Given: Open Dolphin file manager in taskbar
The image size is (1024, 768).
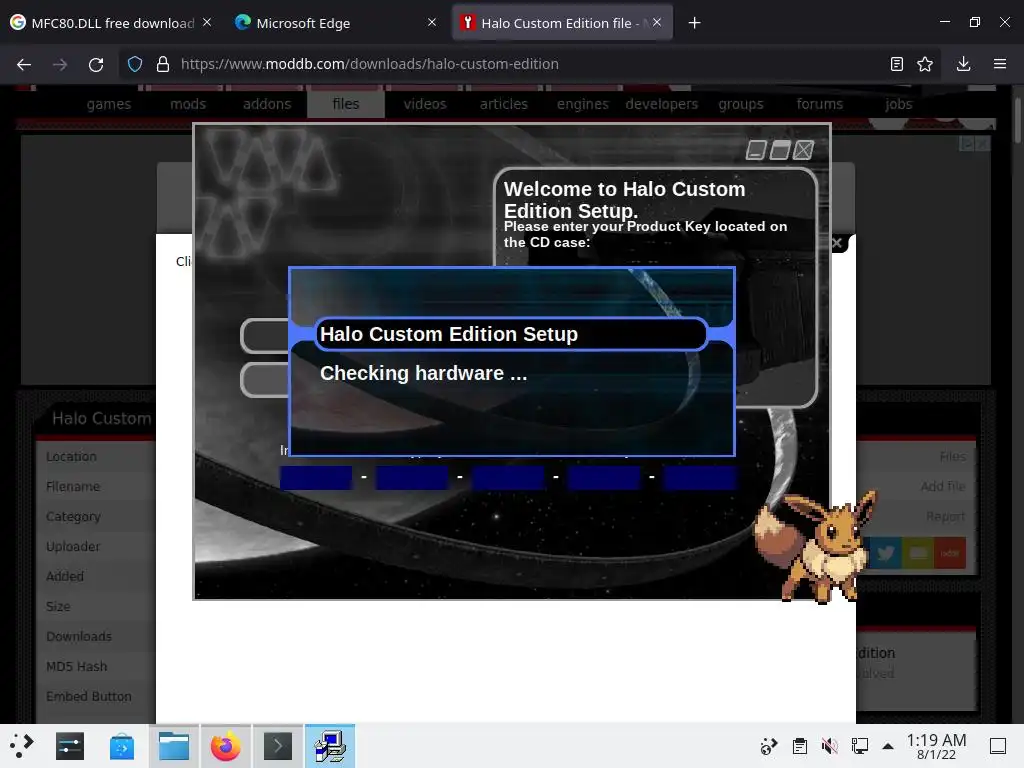Looking at the screenshot, I should coord(174,746).
